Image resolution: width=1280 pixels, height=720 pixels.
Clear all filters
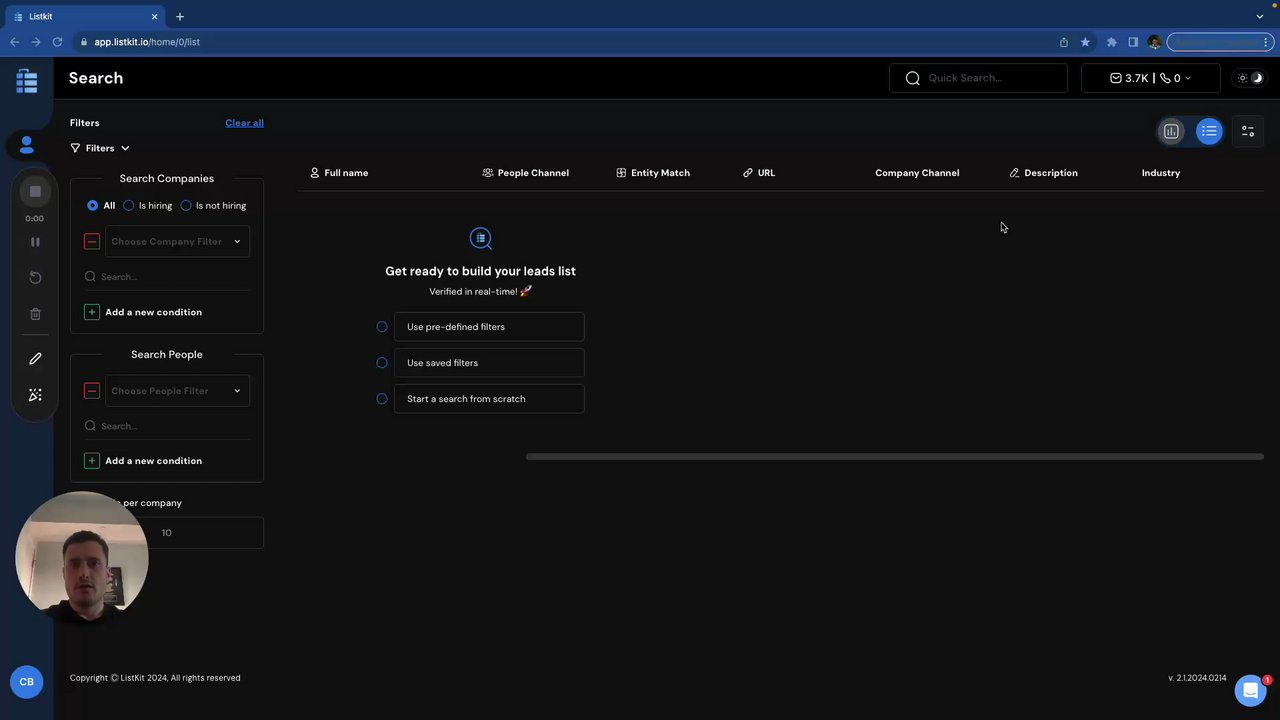244,123
